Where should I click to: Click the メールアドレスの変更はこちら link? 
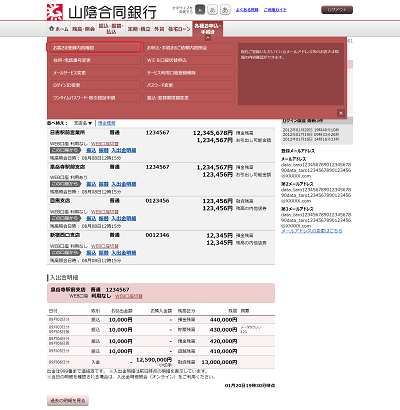[x=312, y=231]
